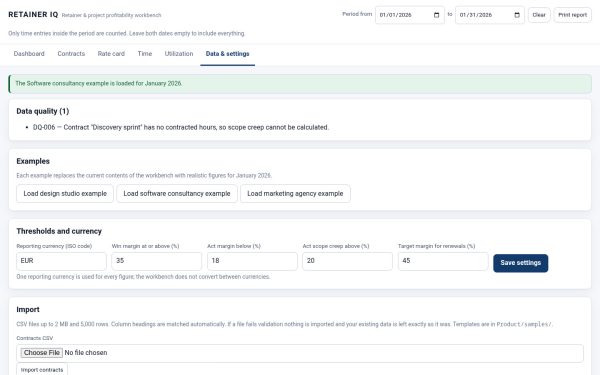
Task: Open the Contracts tab
Action: click(71, 54)
